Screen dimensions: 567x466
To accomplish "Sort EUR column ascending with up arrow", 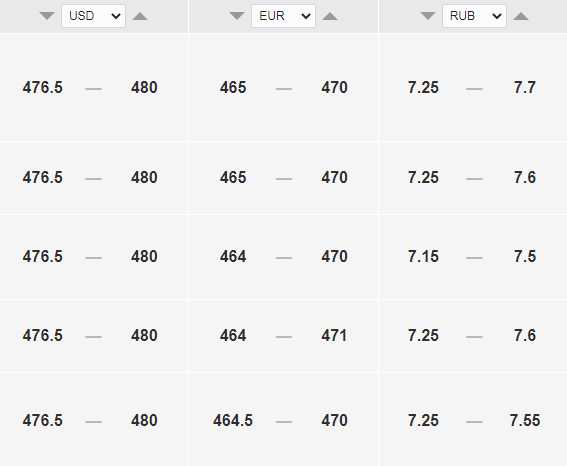I will pyautogui.click(x=330, y=16).
